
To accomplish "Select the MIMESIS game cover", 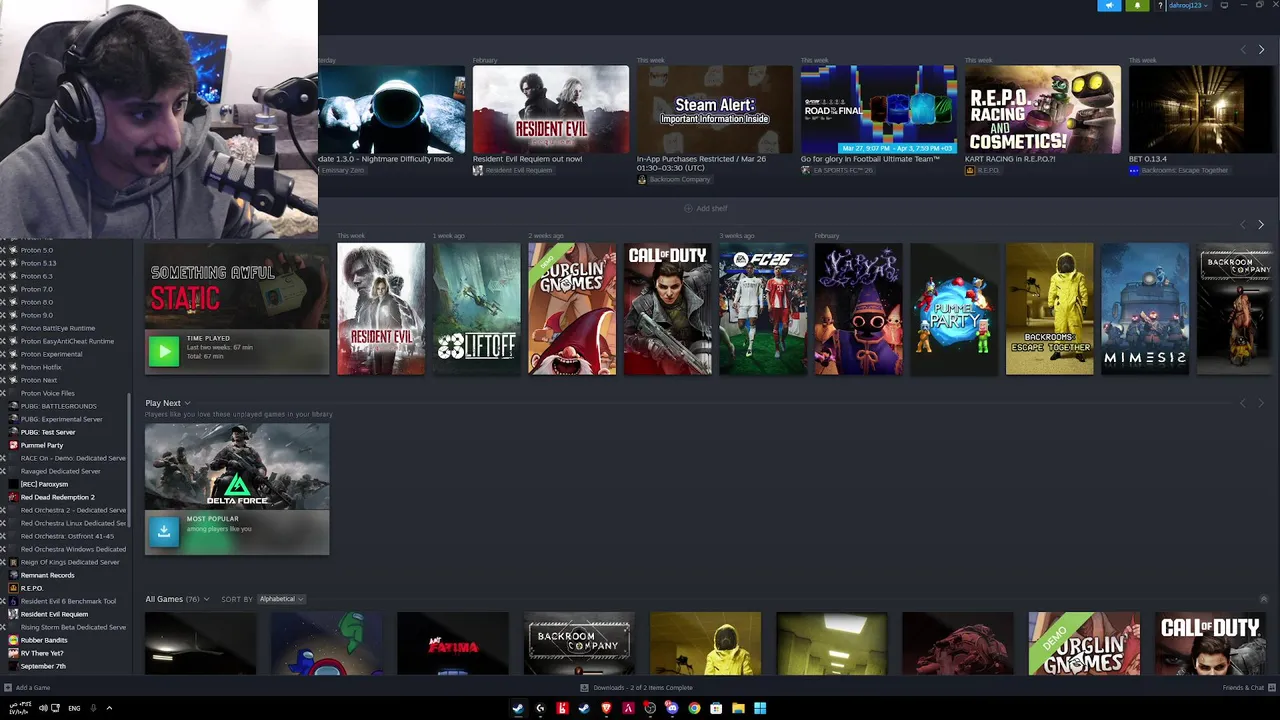I will 1145,309.
